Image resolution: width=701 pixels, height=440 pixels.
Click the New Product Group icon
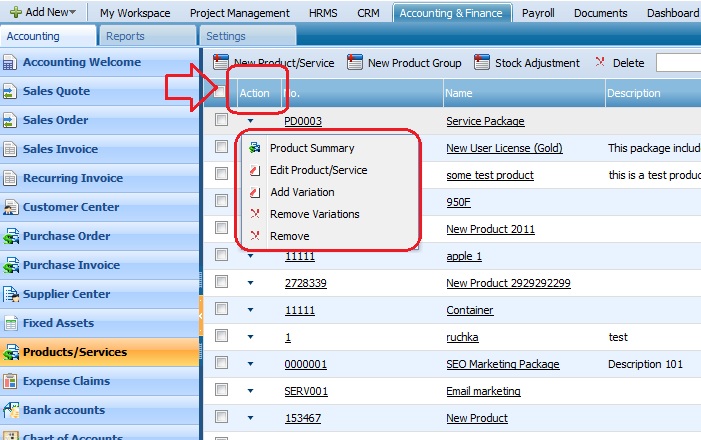pyautogui.click(x=355, y=62)
